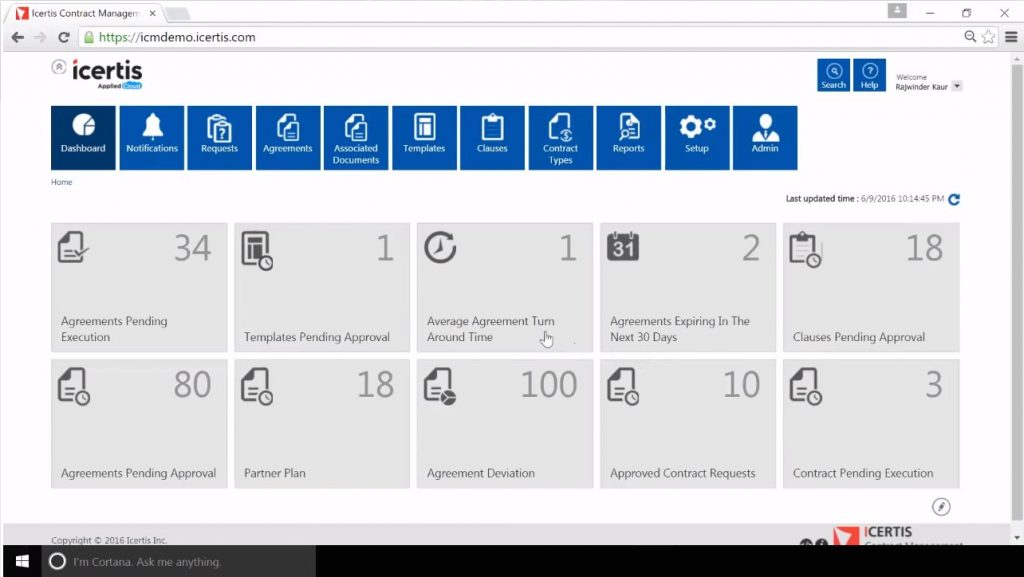Collapse the header using the up chevron
The height and width of the screenshot is (577, 1024).
coord(59,67)
